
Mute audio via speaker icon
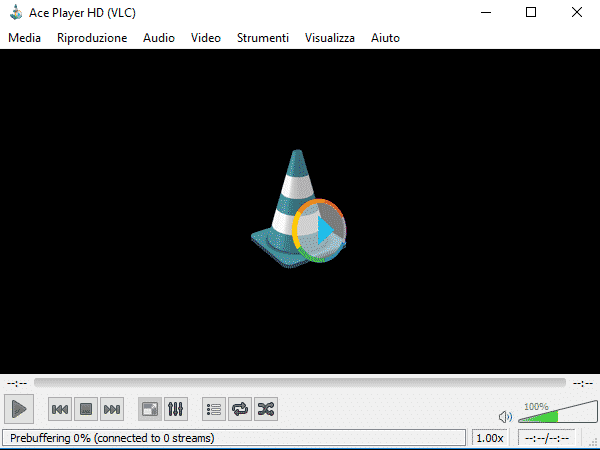[x=505, y=416]
